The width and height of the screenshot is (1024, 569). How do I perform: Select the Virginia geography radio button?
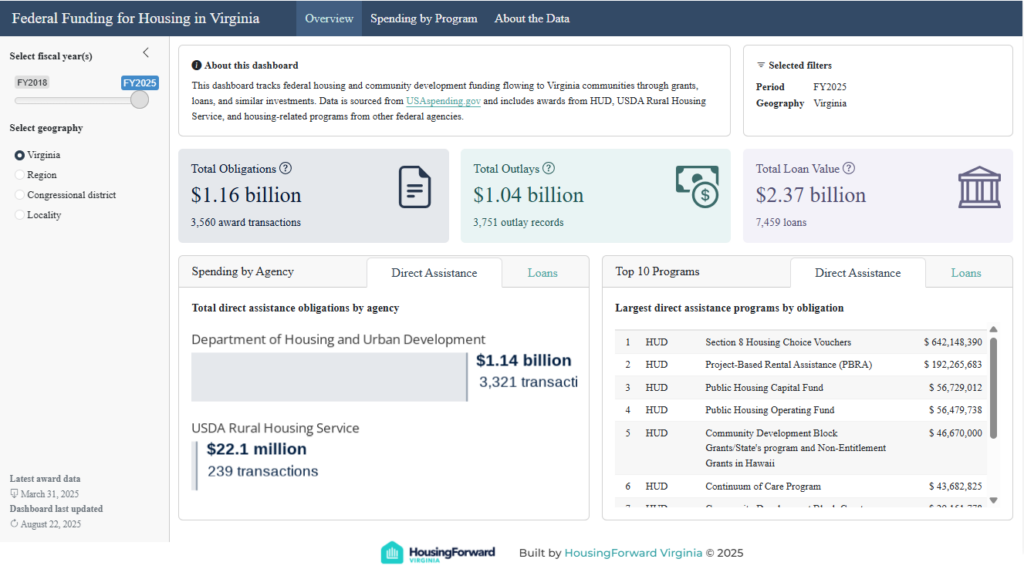click(20, 155)
